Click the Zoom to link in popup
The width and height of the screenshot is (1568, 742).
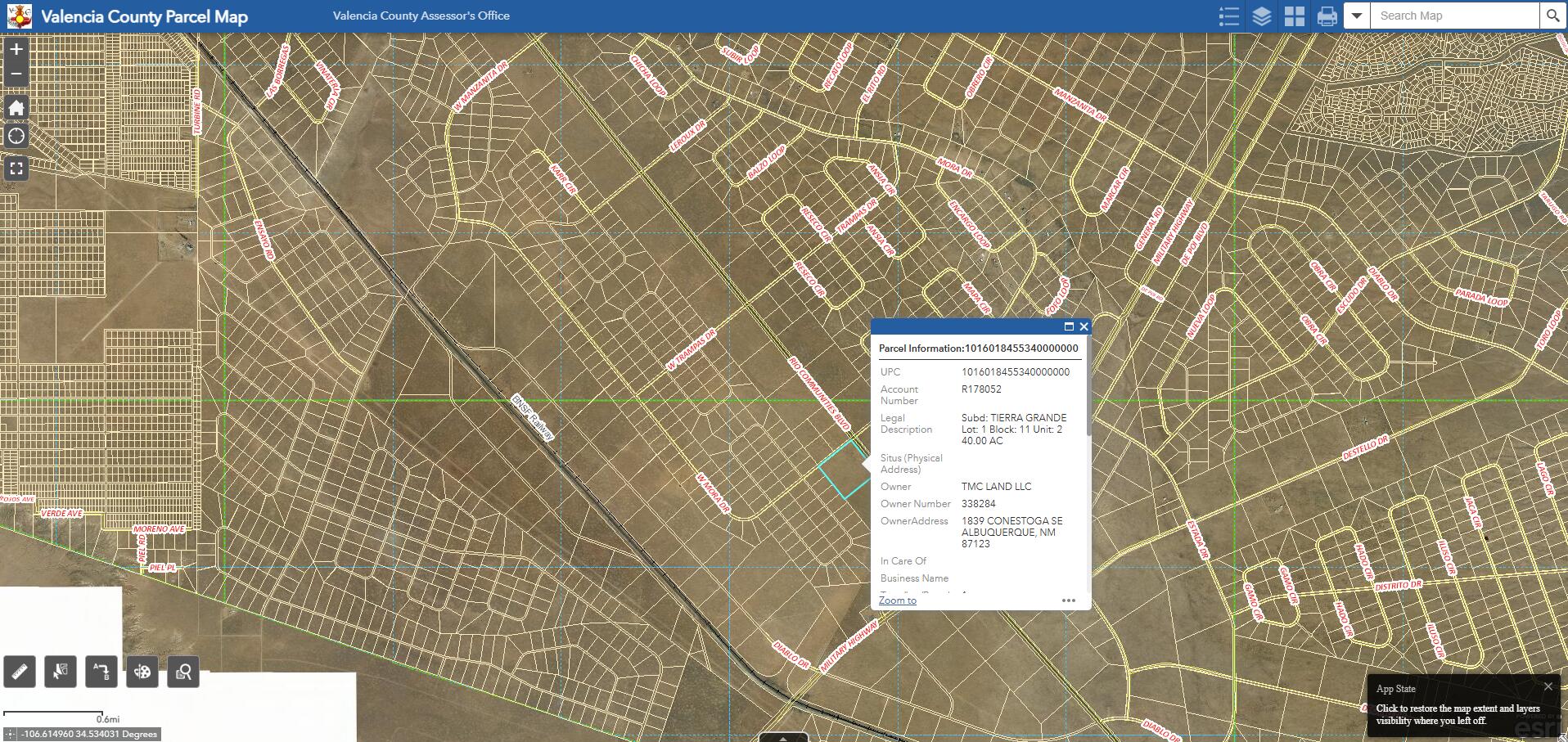897,600
